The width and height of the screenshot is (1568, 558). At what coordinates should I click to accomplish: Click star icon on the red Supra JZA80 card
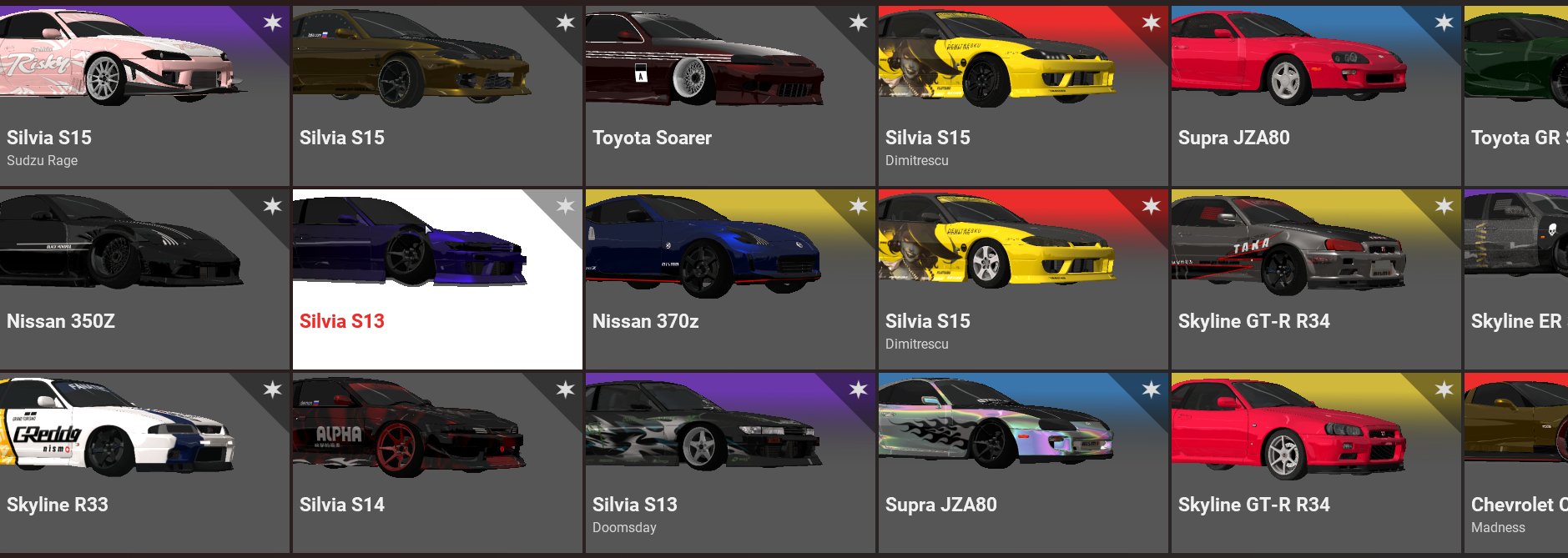coord(1444,23)
